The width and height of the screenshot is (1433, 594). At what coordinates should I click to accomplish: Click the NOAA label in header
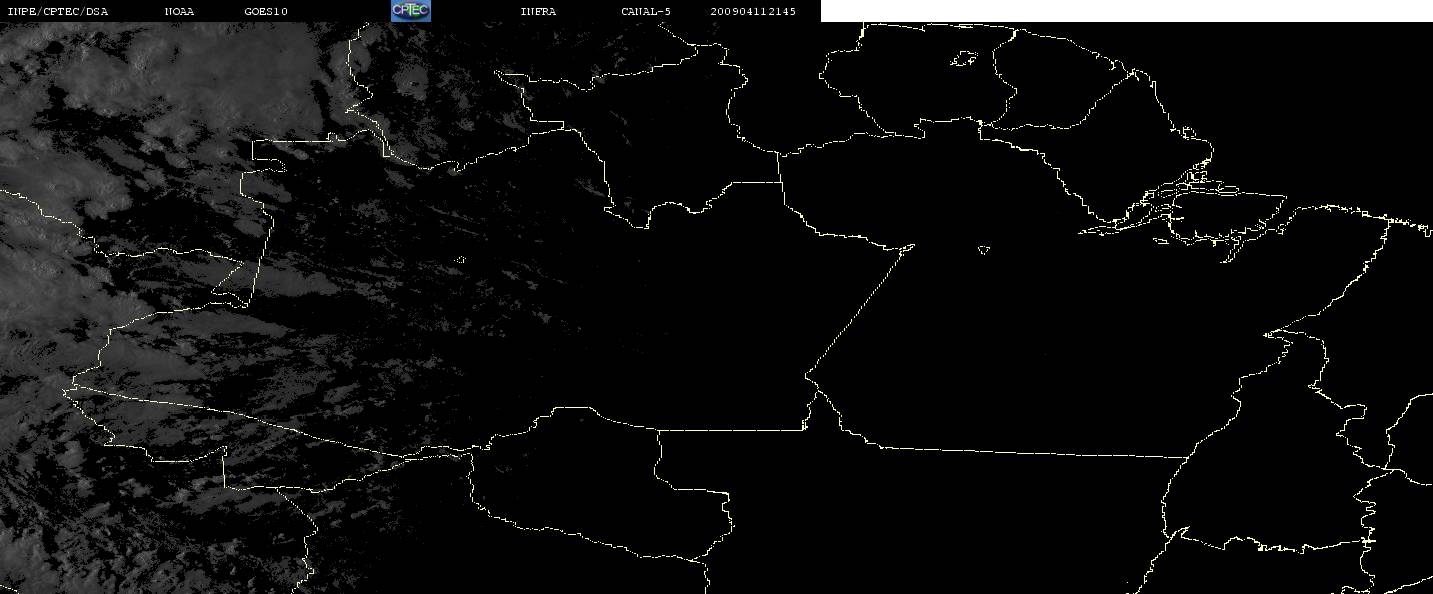[180, 12]
